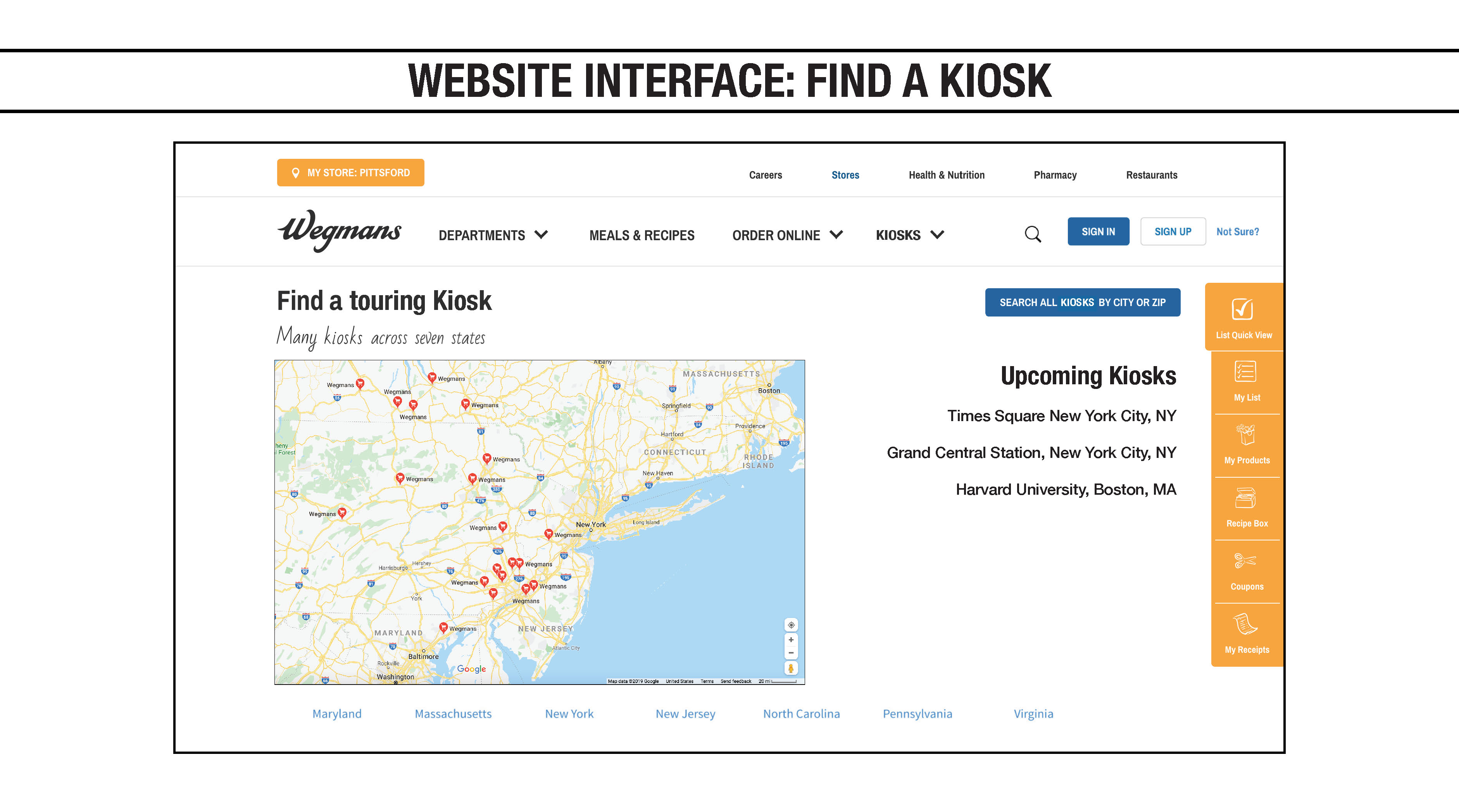
Task: Open the Recipe Box icon
Action: click(1245, 498)
